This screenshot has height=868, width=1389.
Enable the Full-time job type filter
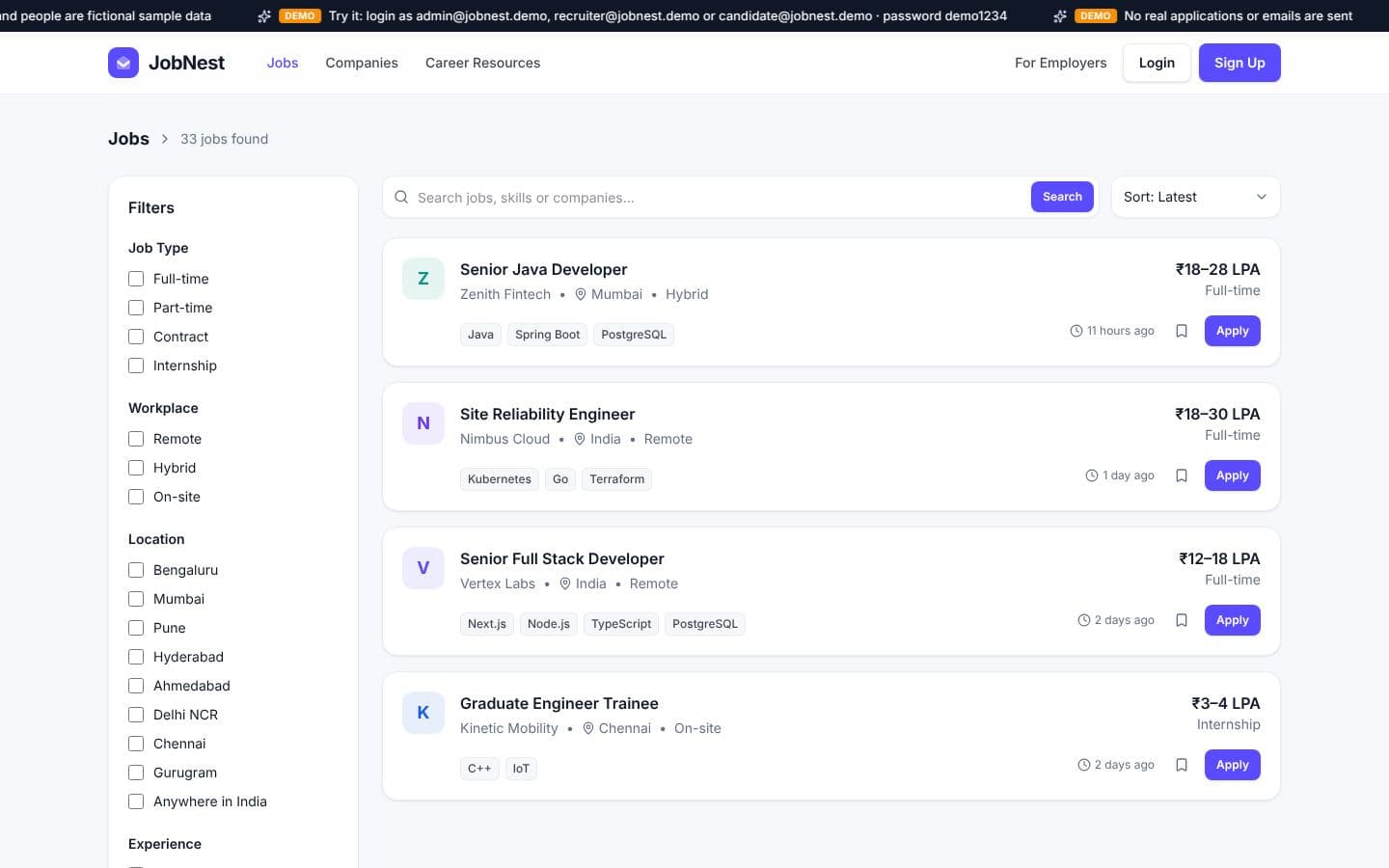pos(136,279)
